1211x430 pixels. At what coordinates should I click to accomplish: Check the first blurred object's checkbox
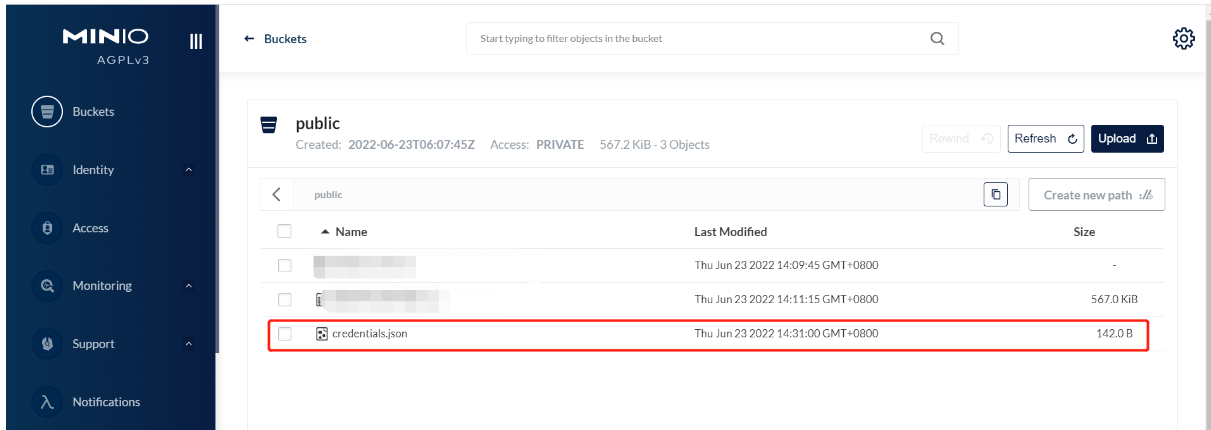click(285, 266)
